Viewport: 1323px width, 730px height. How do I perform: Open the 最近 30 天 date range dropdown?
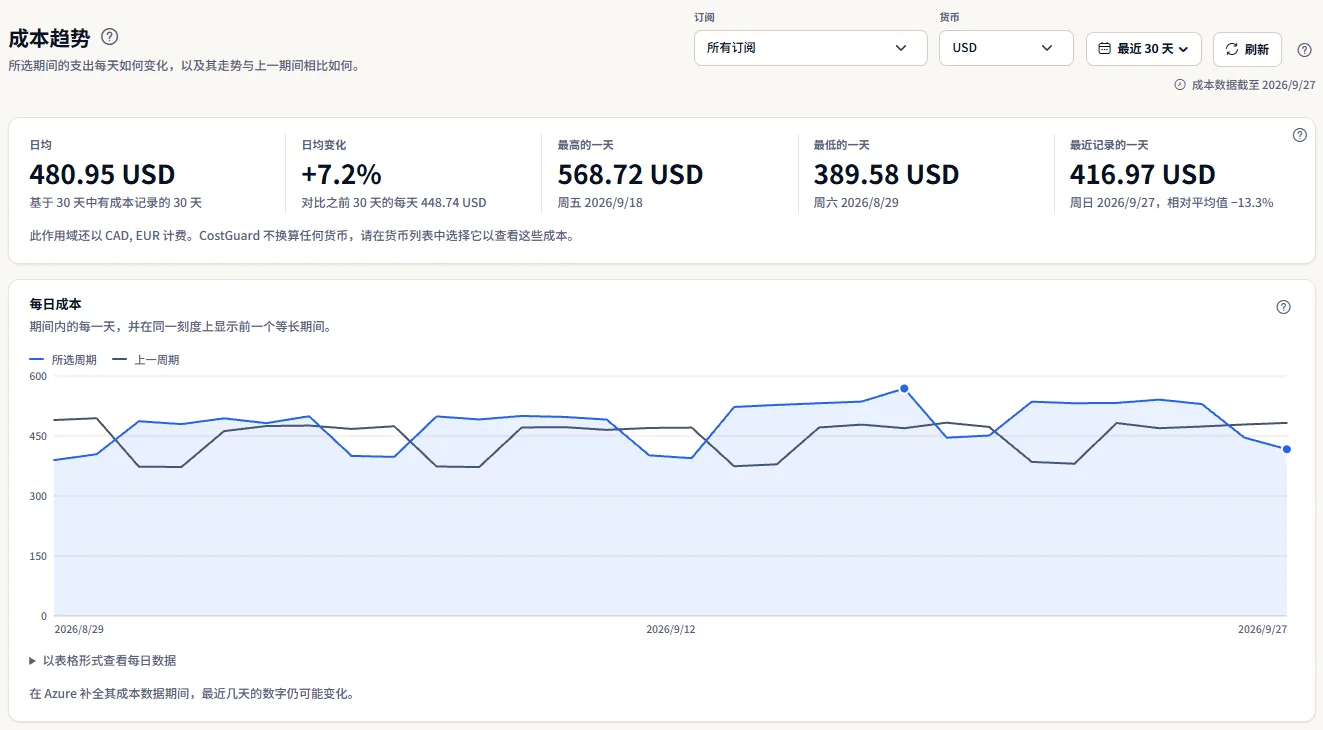click(1144, 49)
